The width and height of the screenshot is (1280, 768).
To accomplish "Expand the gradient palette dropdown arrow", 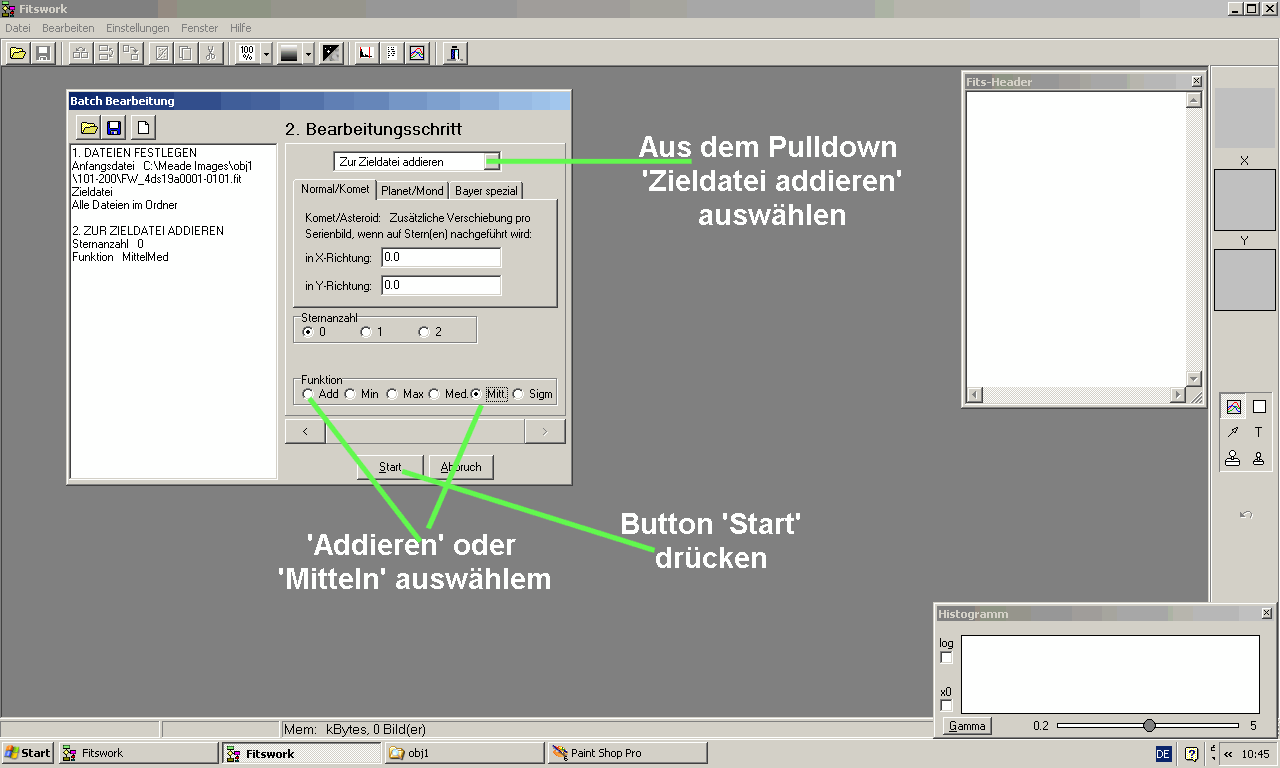I will click(x=308, y=54).
